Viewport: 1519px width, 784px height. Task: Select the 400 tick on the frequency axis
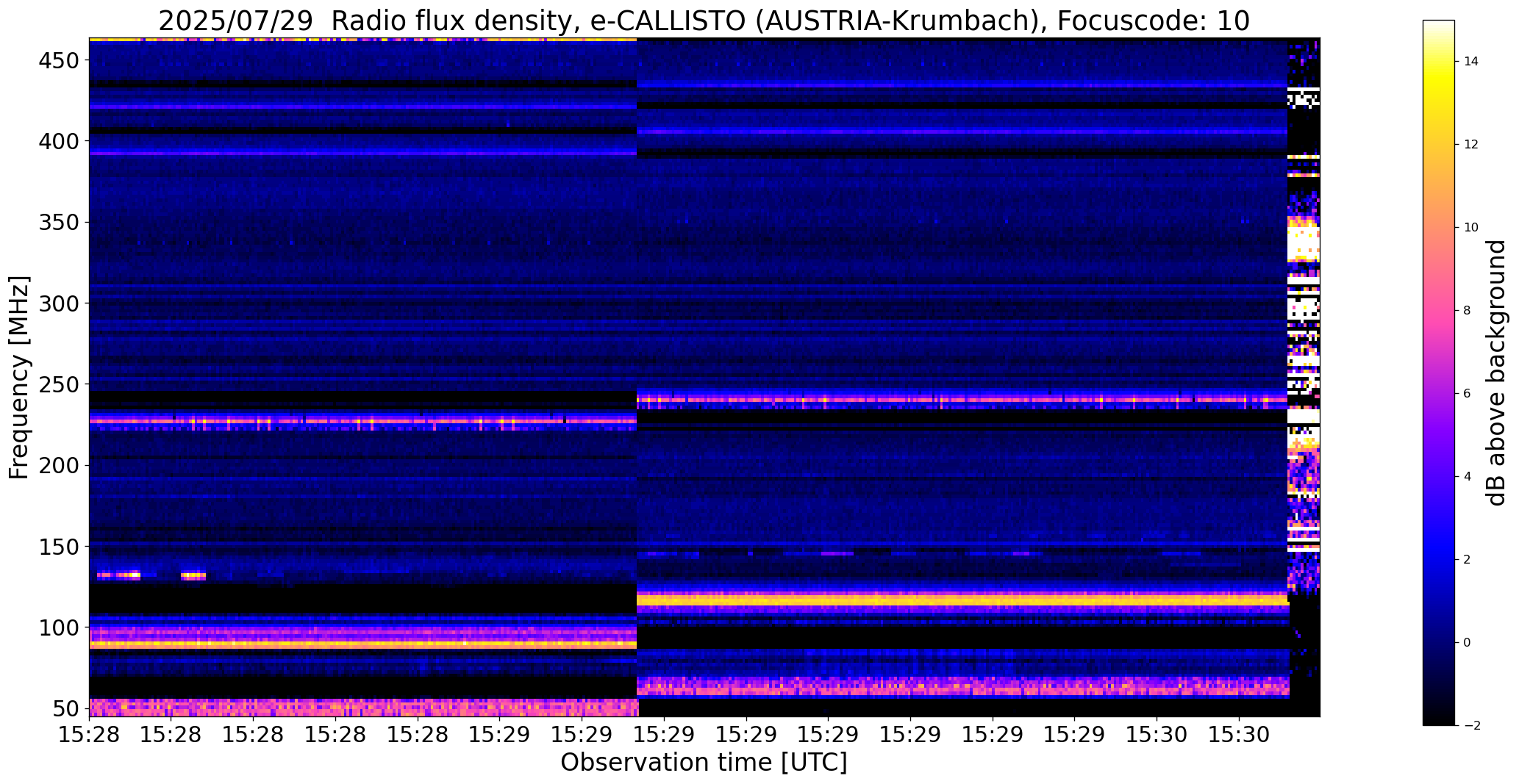point(58,141)
